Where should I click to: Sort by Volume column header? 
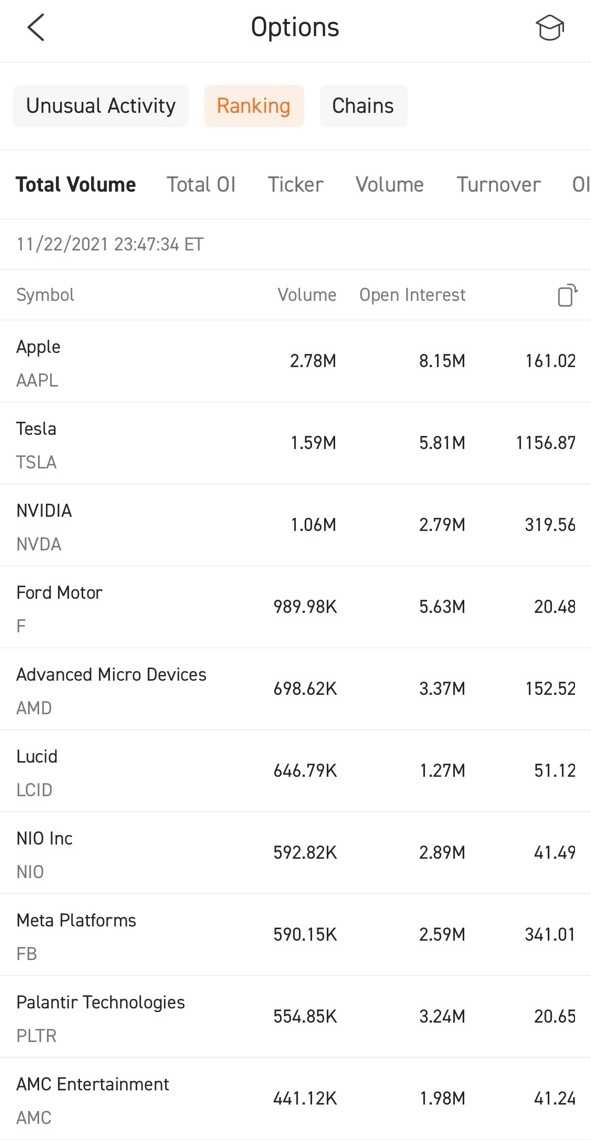point(307,295)
